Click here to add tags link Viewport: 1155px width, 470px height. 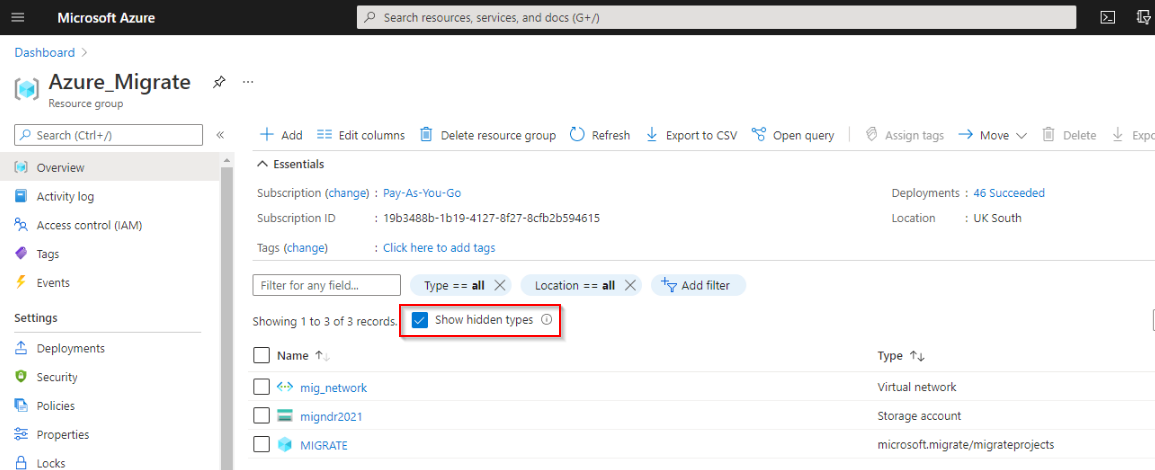coord(439,248)
